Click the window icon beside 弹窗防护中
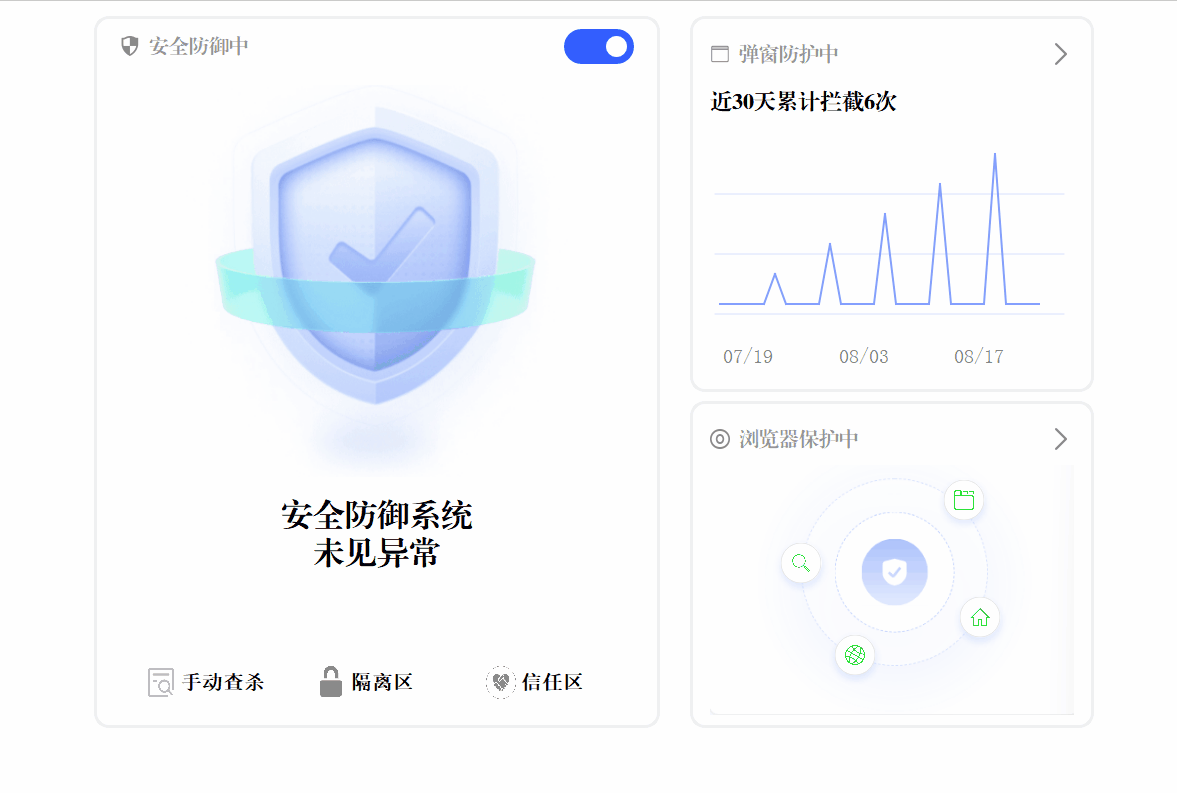The width and height of the screenshot is (1177, 793). [720, 54]
